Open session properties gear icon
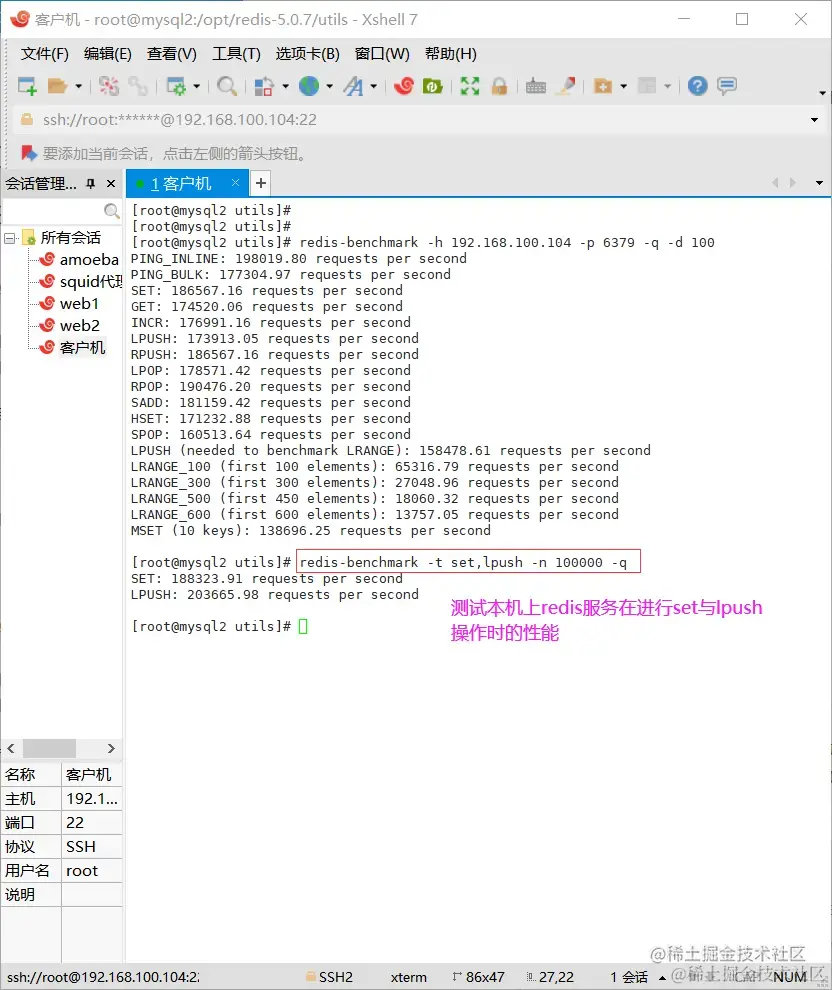The width and height of the screenshot is (832, 990). (176, 86)
